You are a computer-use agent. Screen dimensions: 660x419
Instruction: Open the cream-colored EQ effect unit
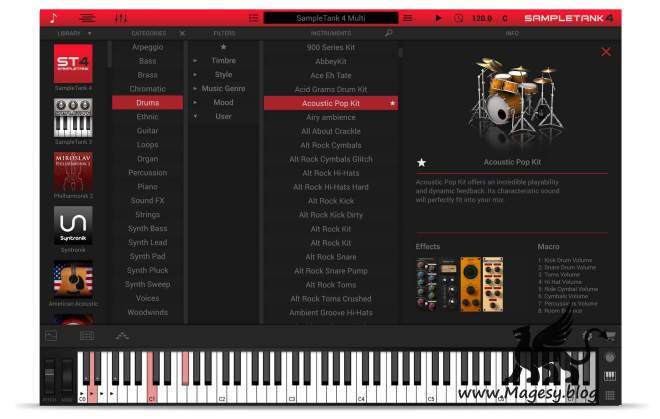[492, 285]
